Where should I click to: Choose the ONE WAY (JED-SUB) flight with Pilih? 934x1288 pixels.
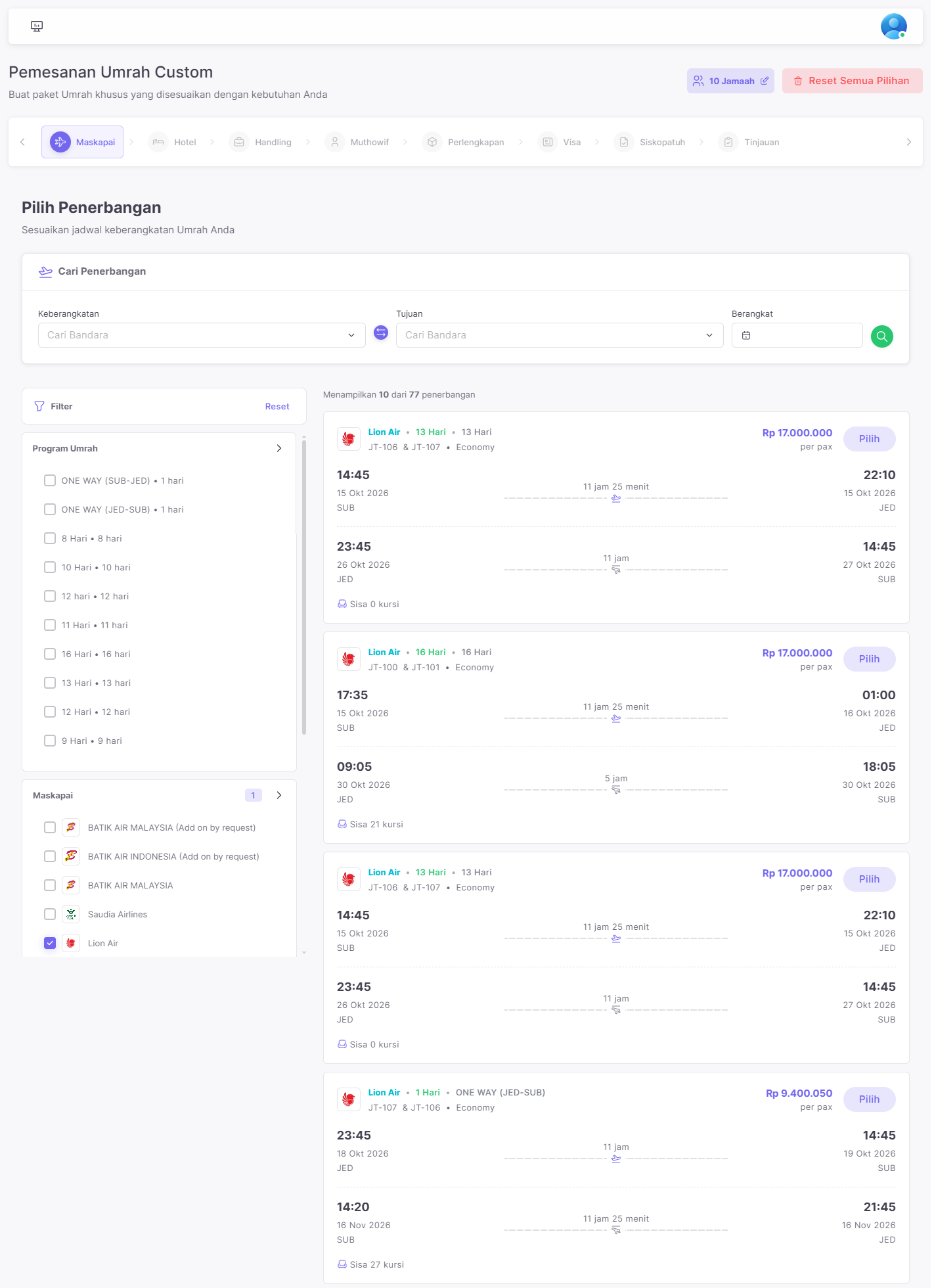tap(869, 1099)
